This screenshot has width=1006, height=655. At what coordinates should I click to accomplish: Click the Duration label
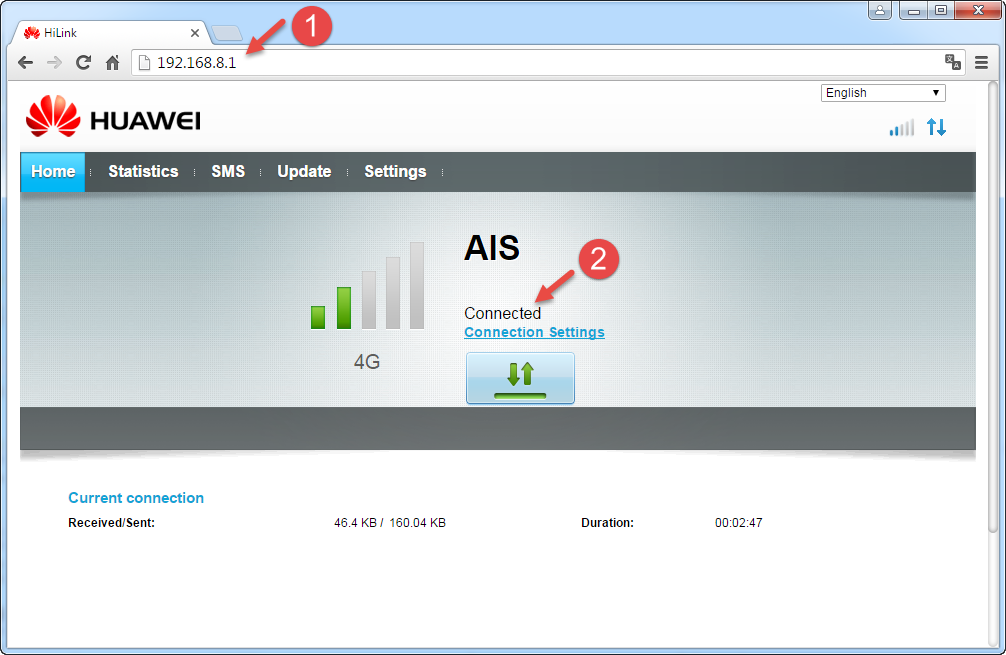[x=608, y=523]
